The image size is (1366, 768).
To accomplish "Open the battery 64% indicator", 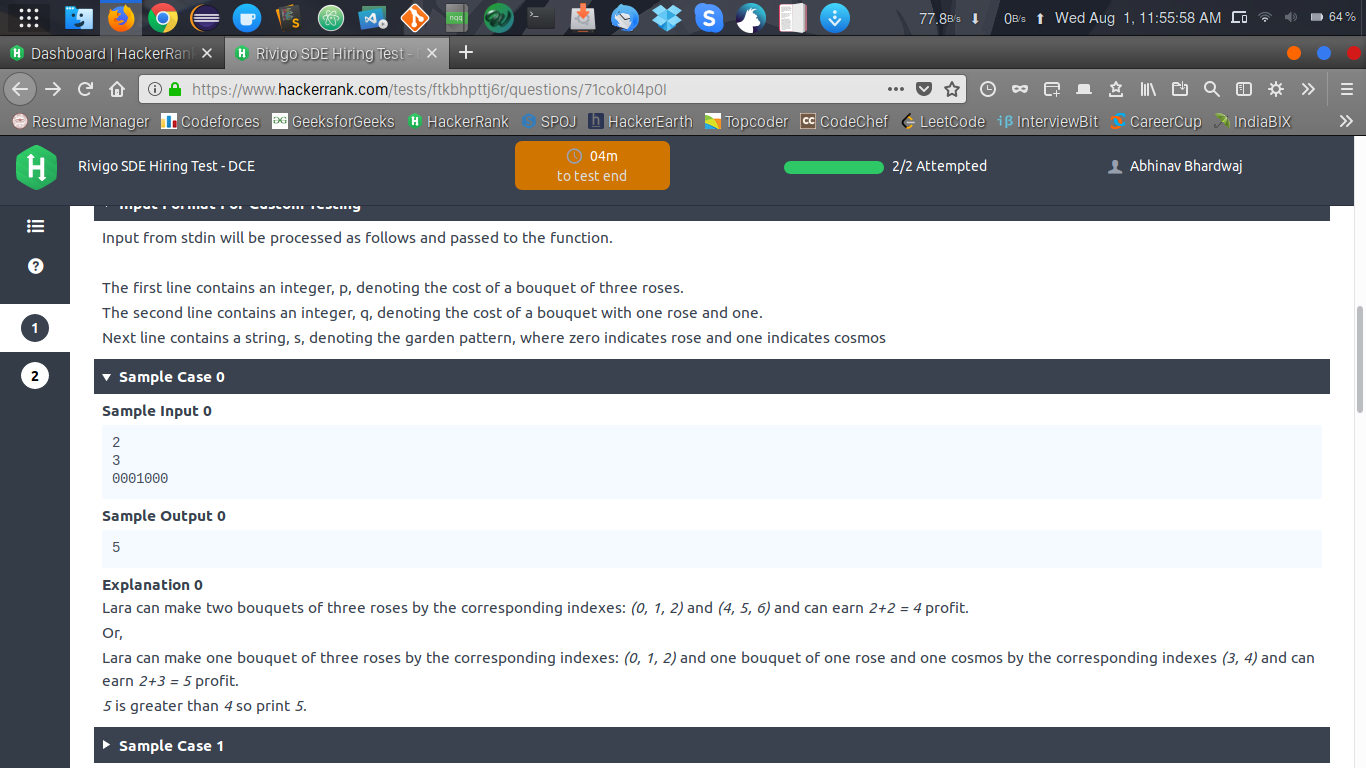I will point(1331,18).
